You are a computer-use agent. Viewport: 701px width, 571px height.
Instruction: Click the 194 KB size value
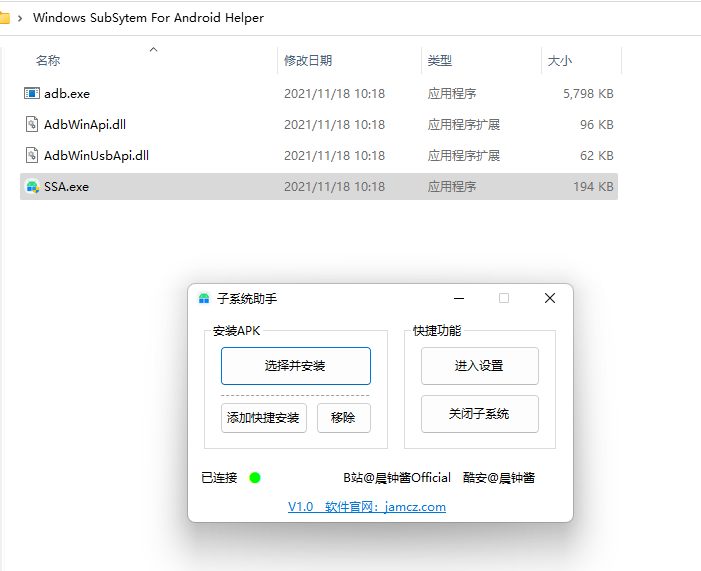(x=593, y=186)
